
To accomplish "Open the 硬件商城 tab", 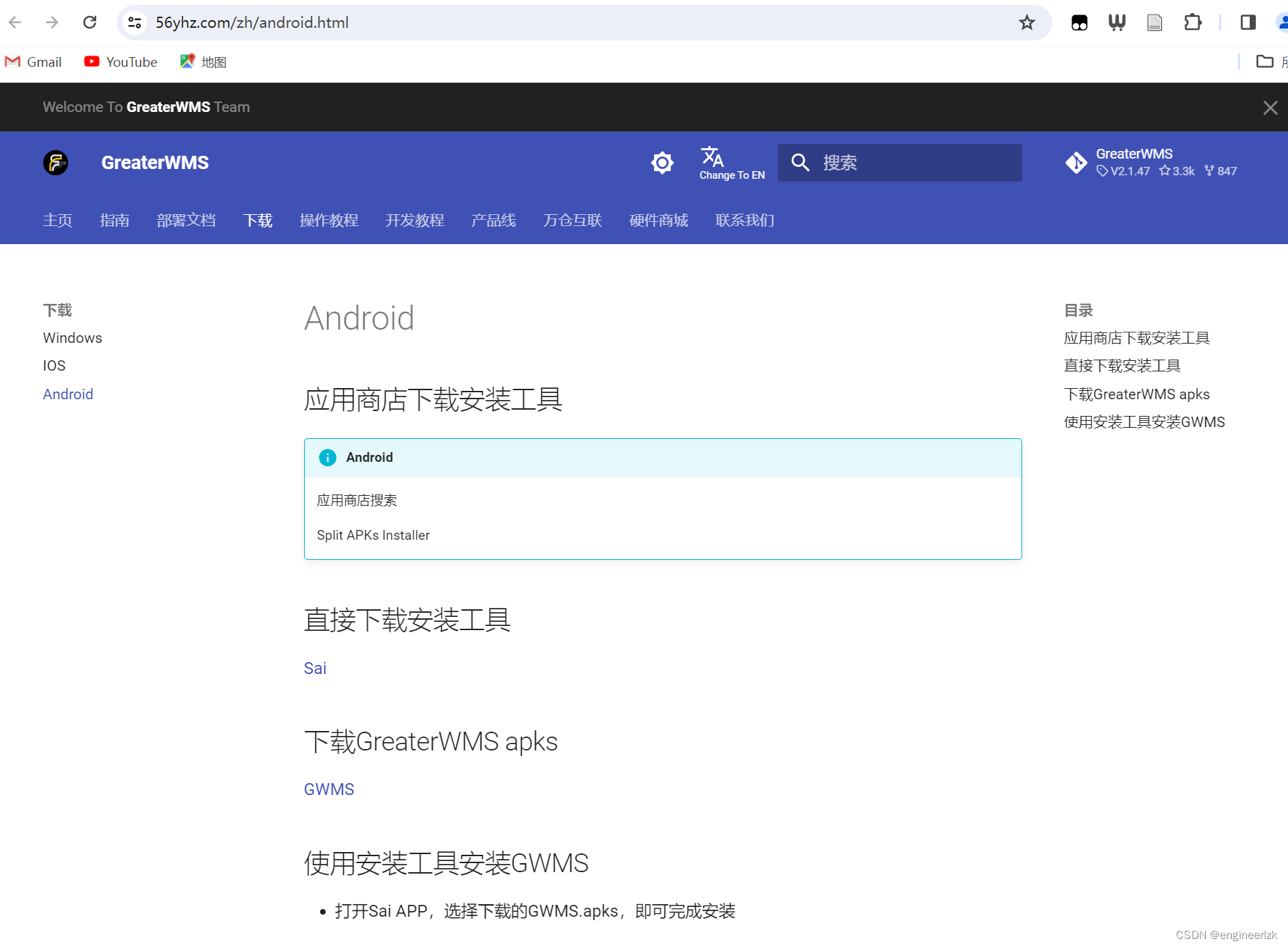I will pos(659,220).
